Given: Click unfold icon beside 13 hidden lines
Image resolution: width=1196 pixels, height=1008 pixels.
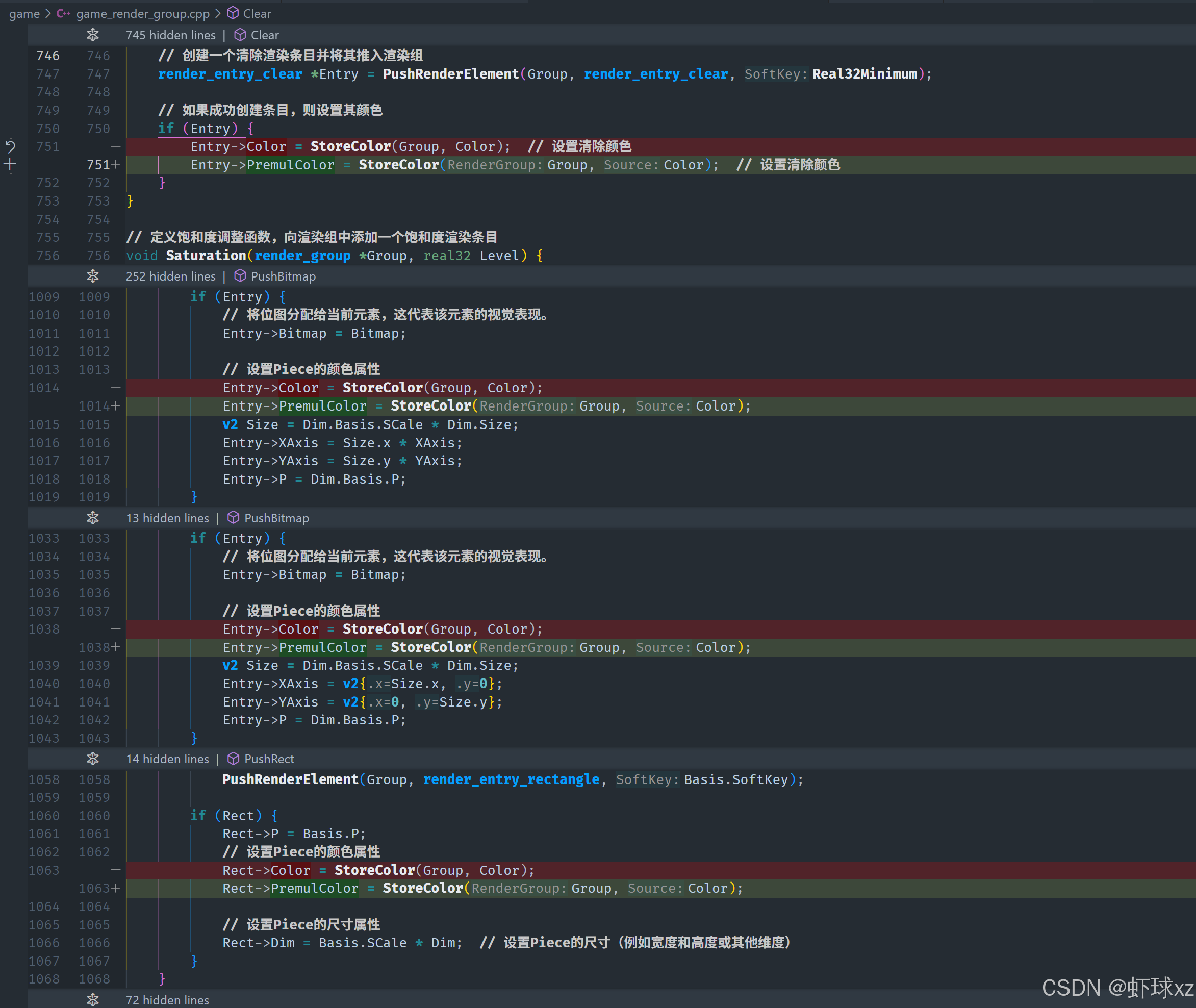Looking at the screenshot, I should click(92, 518).
